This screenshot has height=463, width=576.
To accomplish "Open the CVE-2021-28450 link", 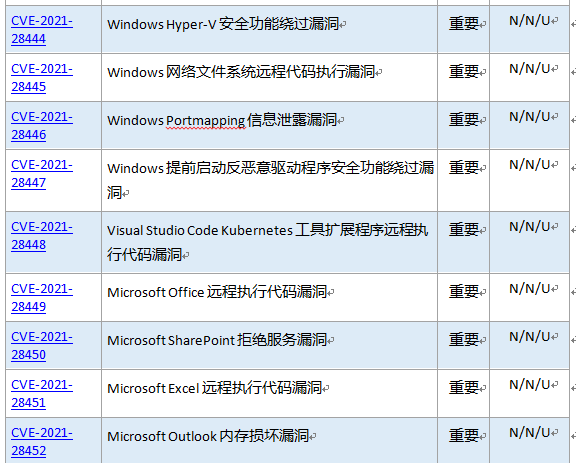I will pyautogui.click(x=42, y=346).
